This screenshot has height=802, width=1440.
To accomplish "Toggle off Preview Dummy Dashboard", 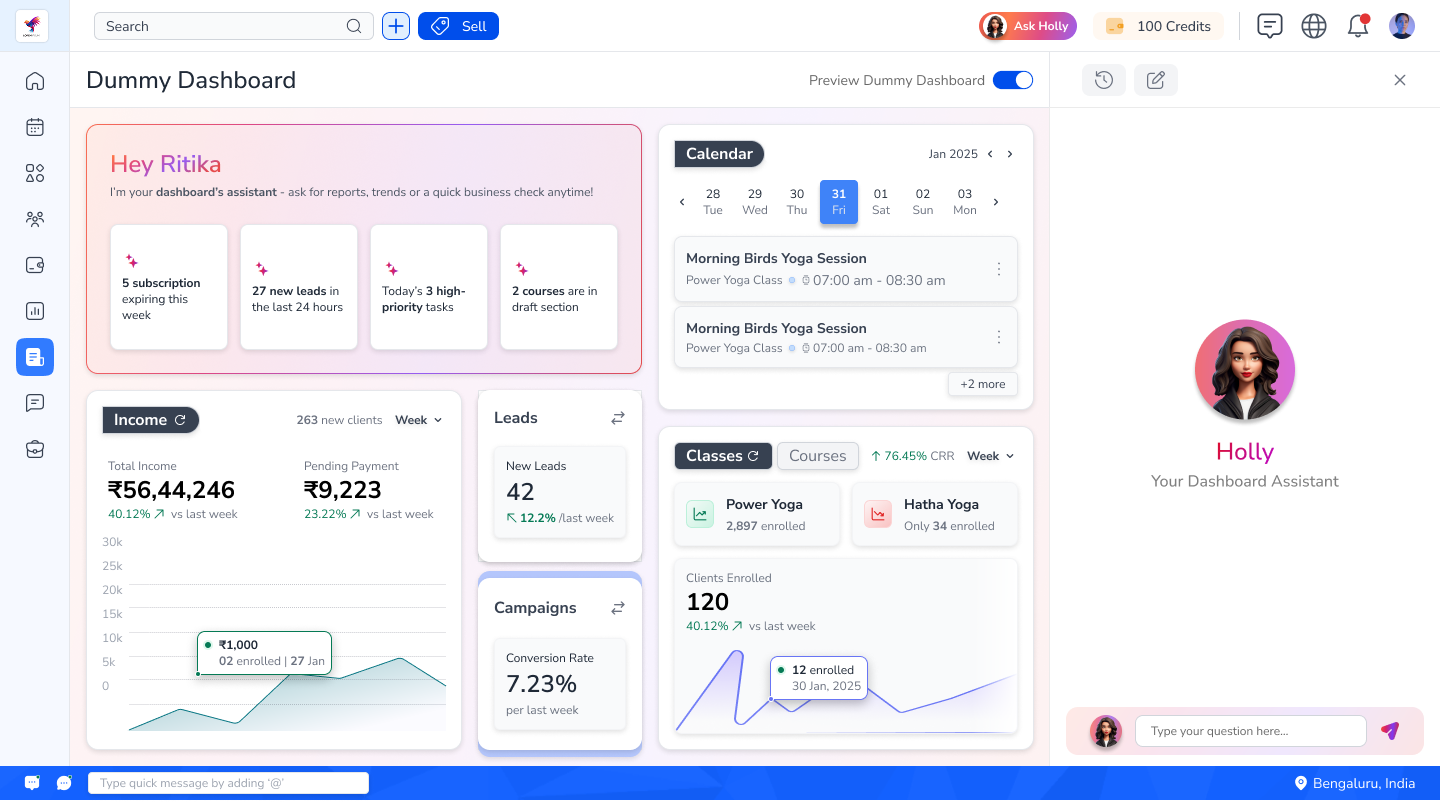I will 1013,79.
